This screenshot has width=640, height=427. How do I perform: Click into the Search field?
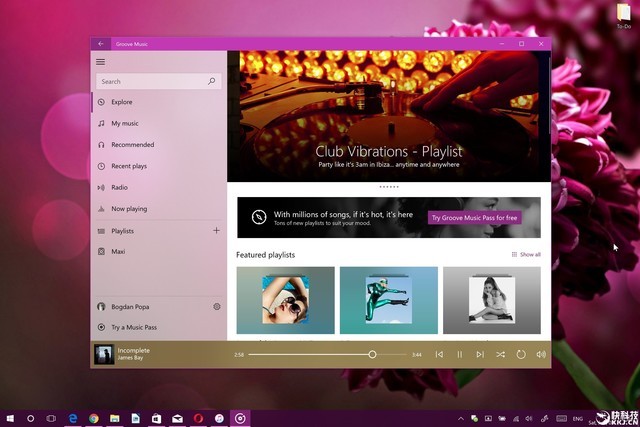coord(158,81)
